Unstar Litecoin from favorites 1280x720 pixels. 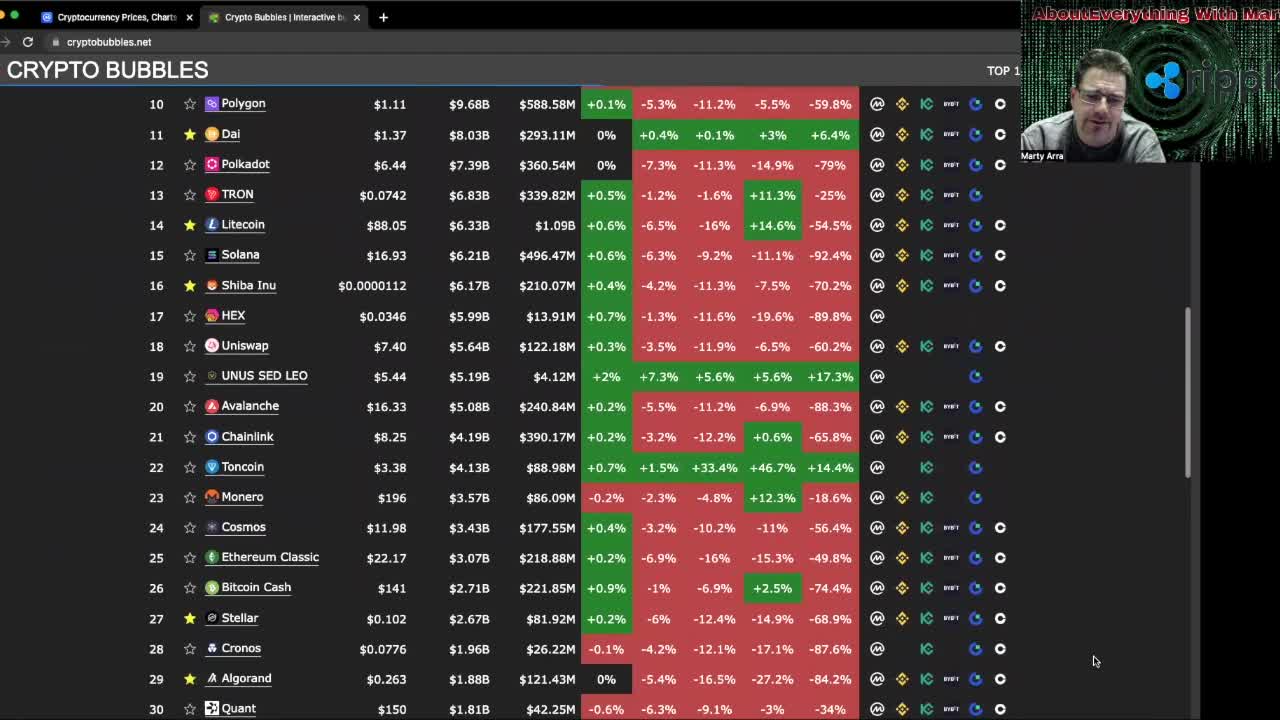pyautogui.click(x=190, y=225)
